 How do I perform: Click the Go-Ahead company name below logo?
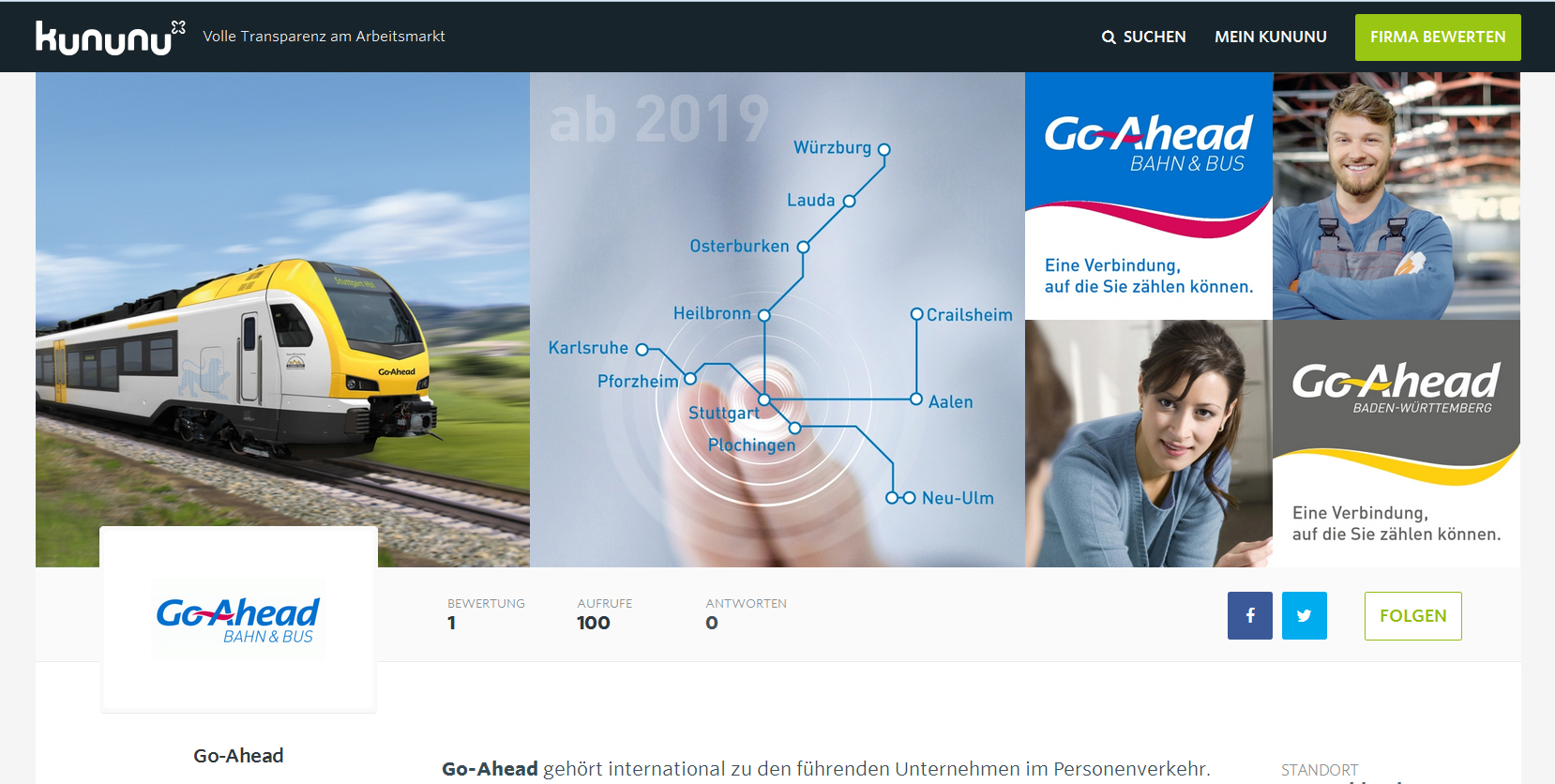pos(238,756)
